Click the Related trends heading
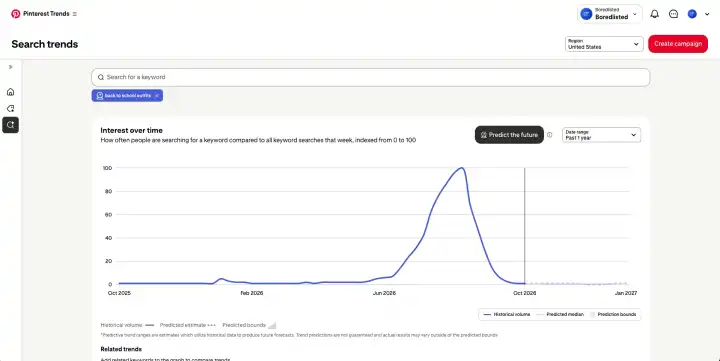Image resolution: width=720 pixels, height=361 pixels. point(121,349)
